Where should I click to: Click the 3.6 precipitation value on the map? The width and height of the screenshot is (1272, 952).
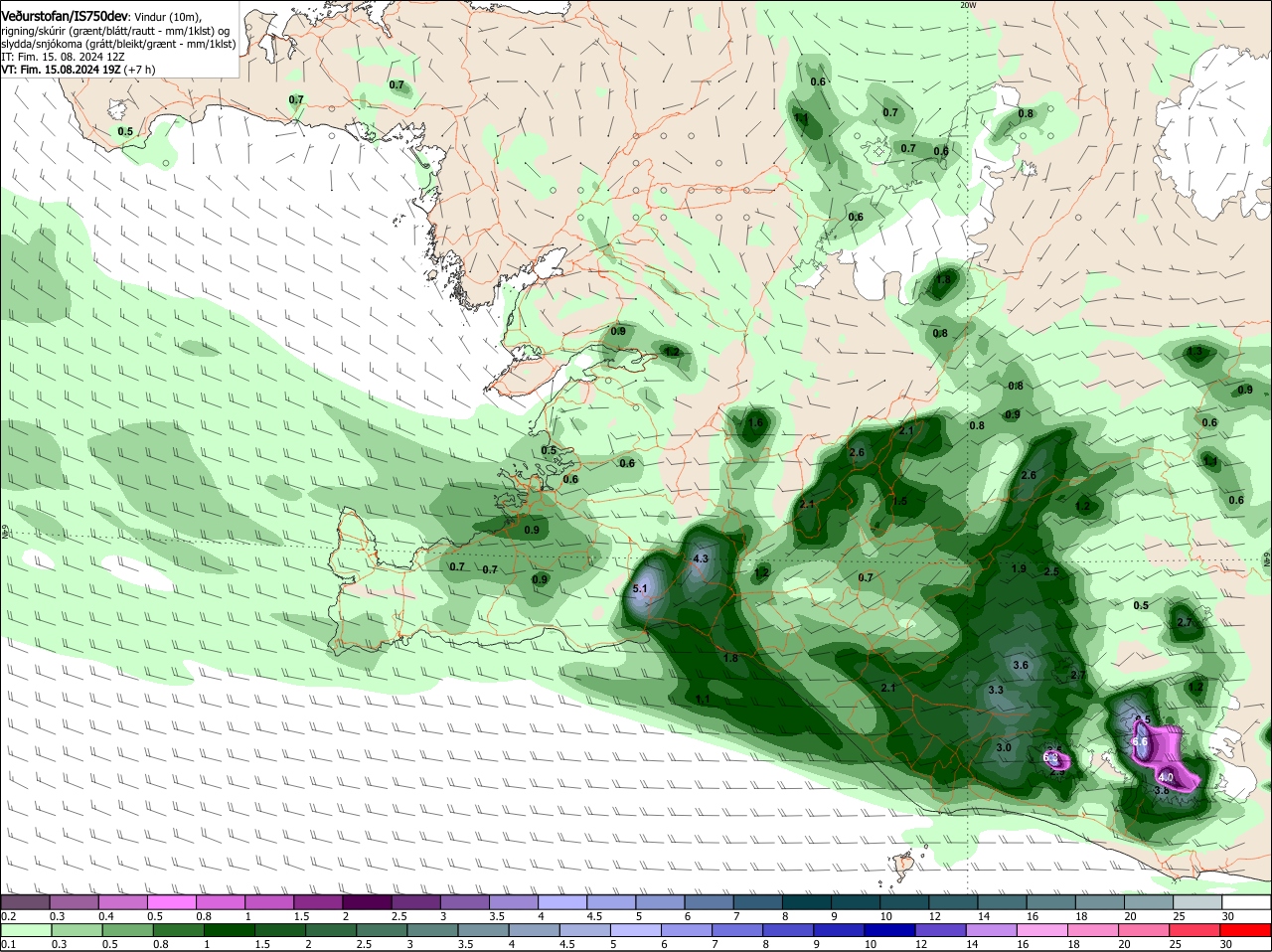point(1020,665)
